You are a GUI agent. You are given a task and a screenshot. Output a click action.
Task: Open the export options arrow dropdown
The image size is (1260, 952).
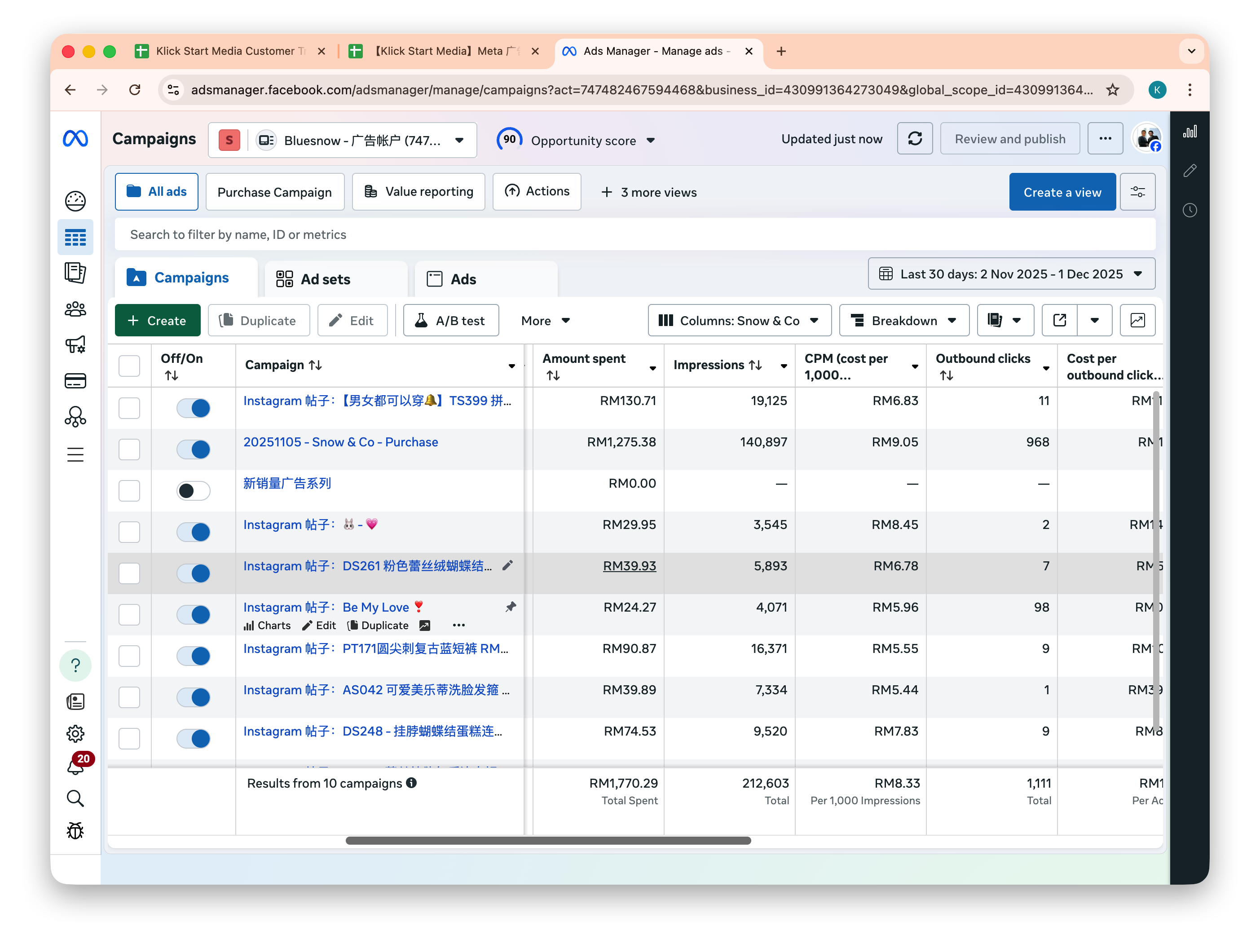[x=1094, y=320]
